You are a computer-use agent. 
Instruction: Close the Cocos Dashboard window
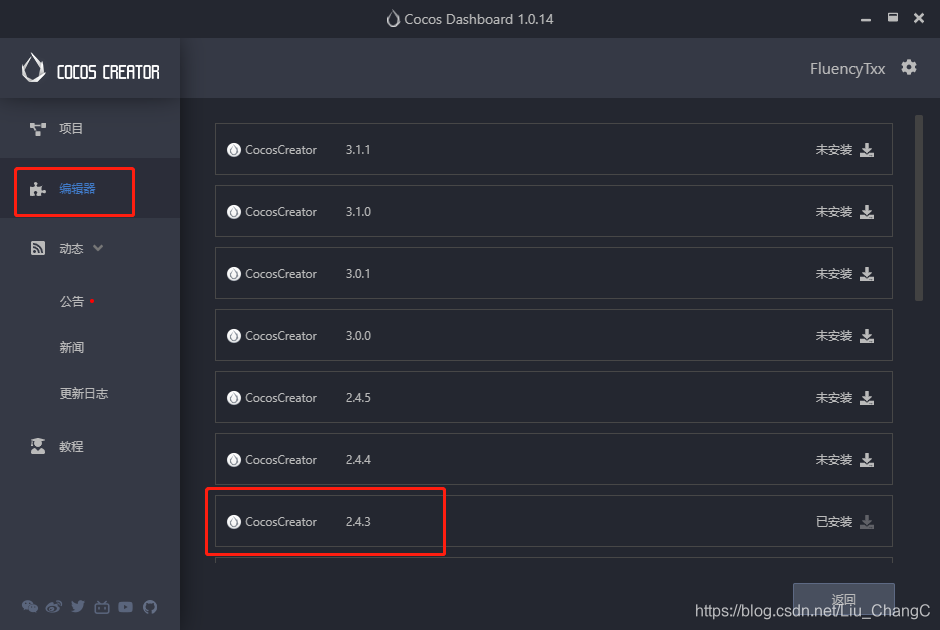point(918,18)
